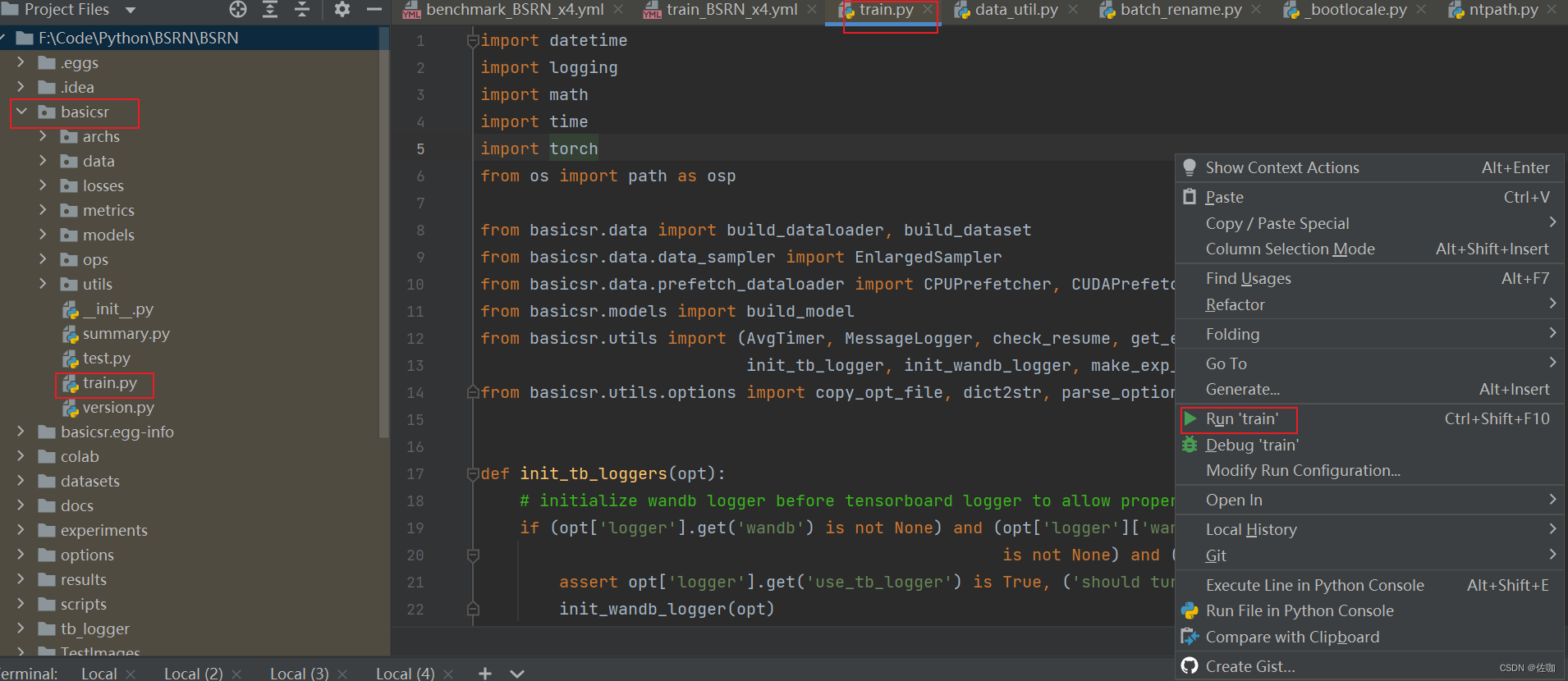1568x681 pixels.
Task: Select train.py in project tree
Action: [x=109, y=383]
